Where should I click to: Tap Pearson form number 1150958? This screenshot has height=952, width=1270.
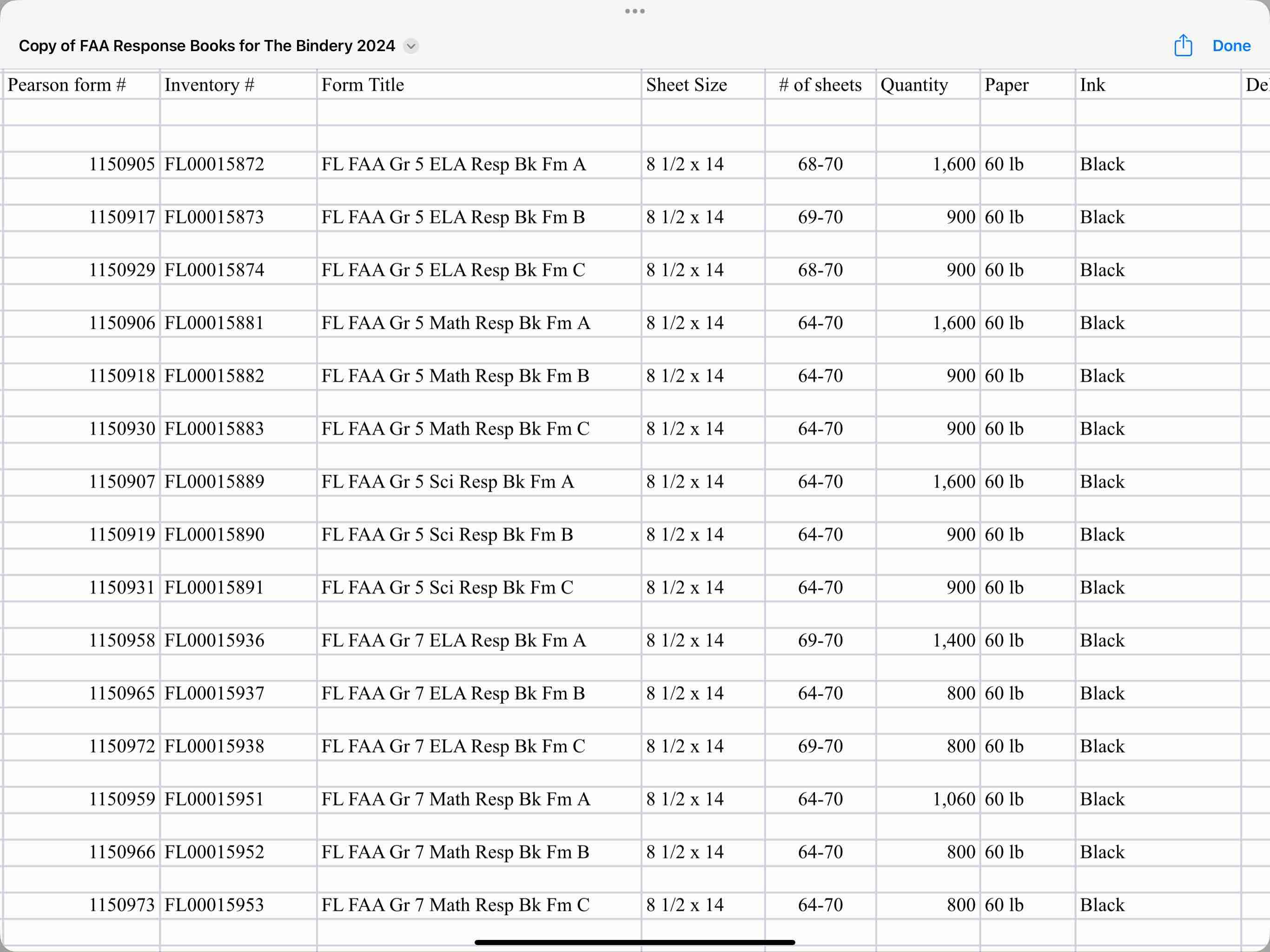[x=122, y=640]
